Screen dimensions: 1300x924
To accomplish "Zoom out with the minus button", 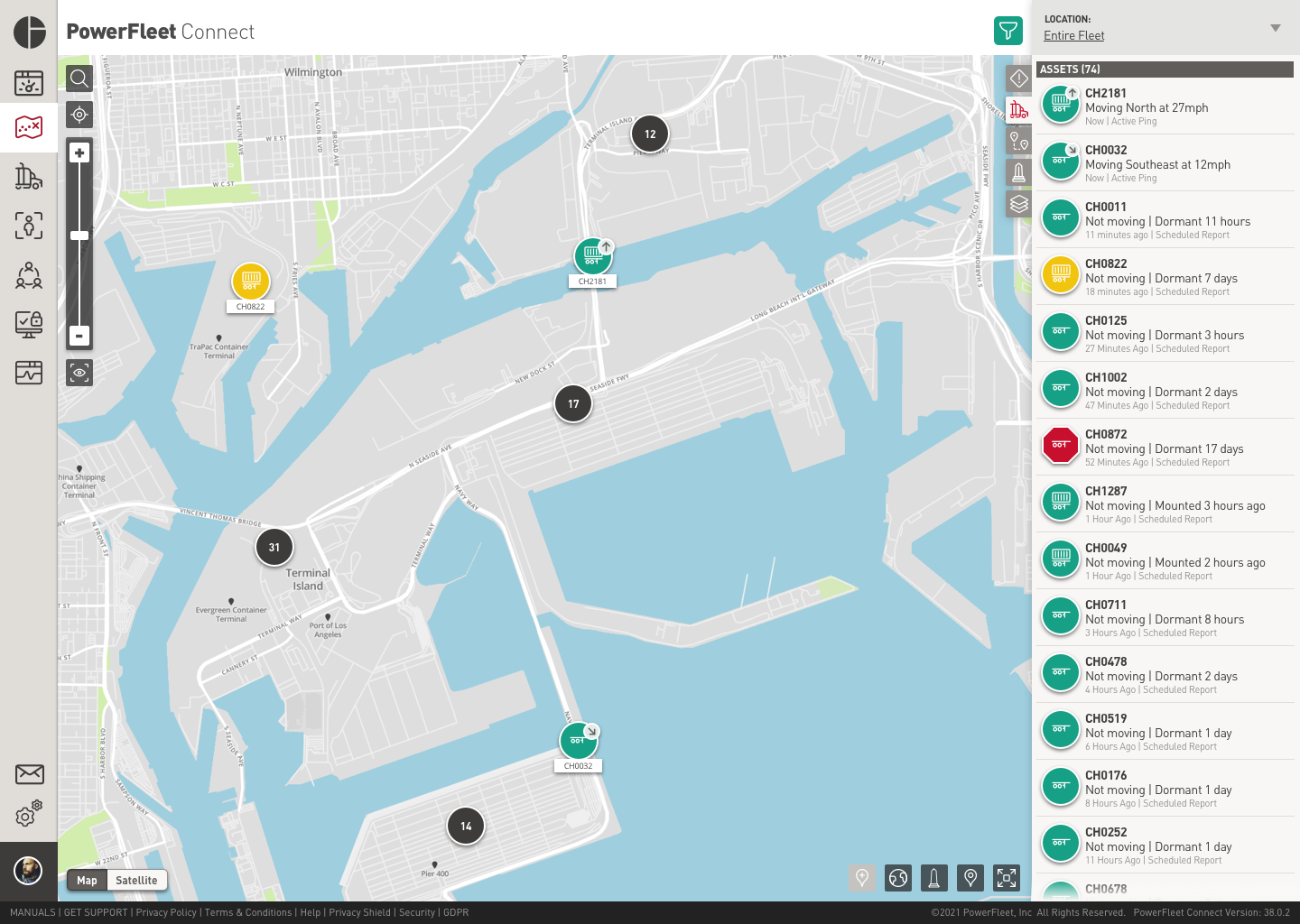I will pyautogui.click(x=79, y=336).
